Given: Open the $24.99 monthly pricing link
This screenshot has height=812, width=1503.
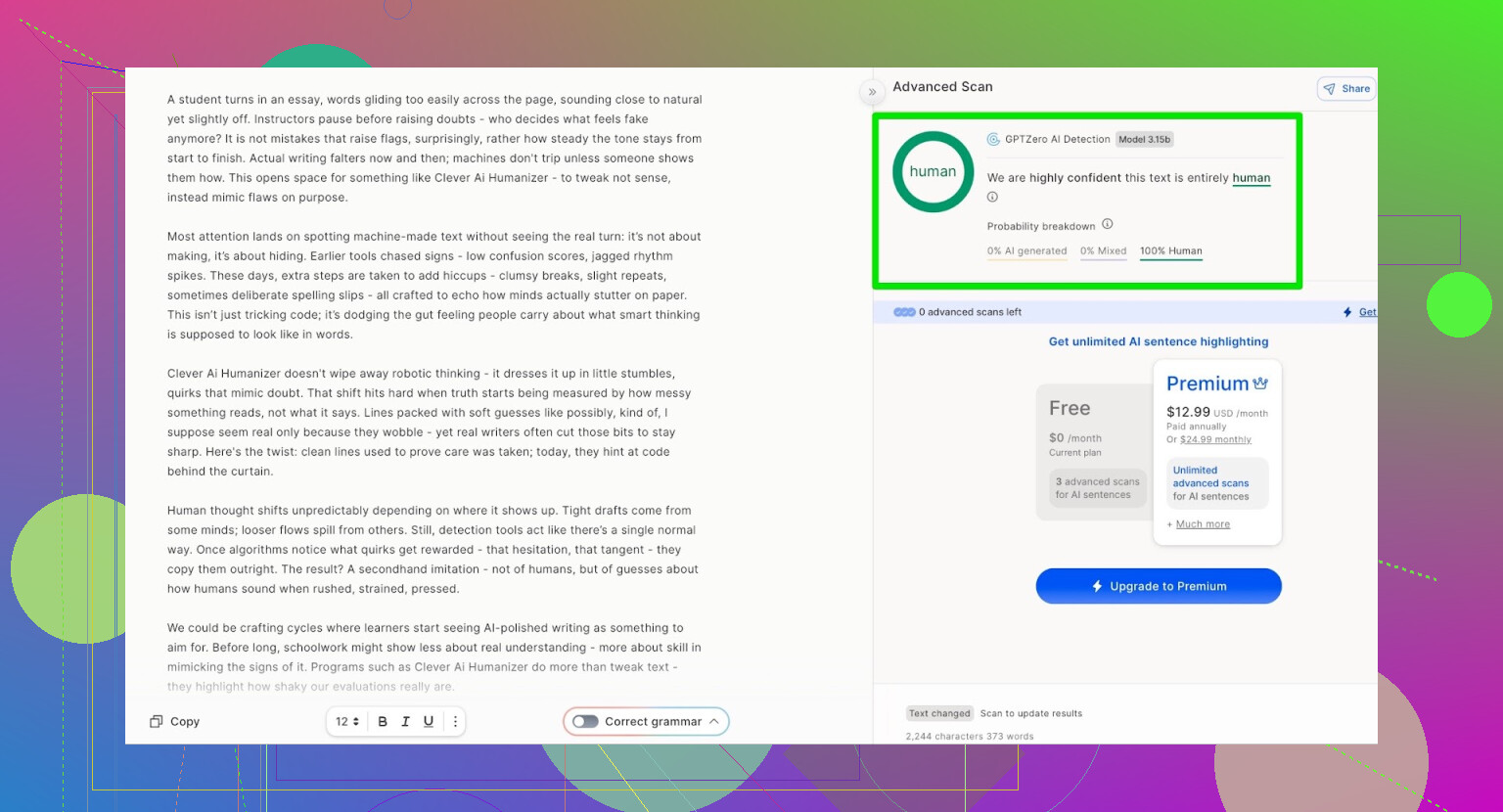Looking at the screenshot, I should [1215, 440].
